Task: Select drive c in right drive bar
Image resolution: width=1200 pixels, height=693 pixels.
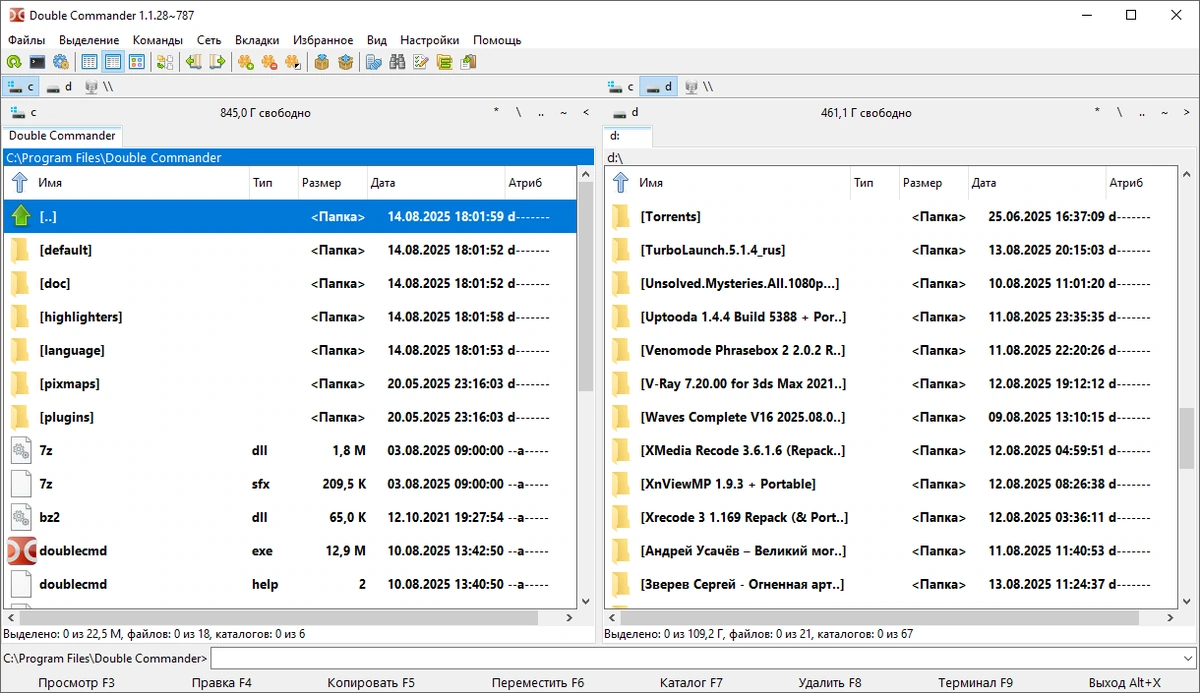Action: pyautogui.click(x=620, y=87)
